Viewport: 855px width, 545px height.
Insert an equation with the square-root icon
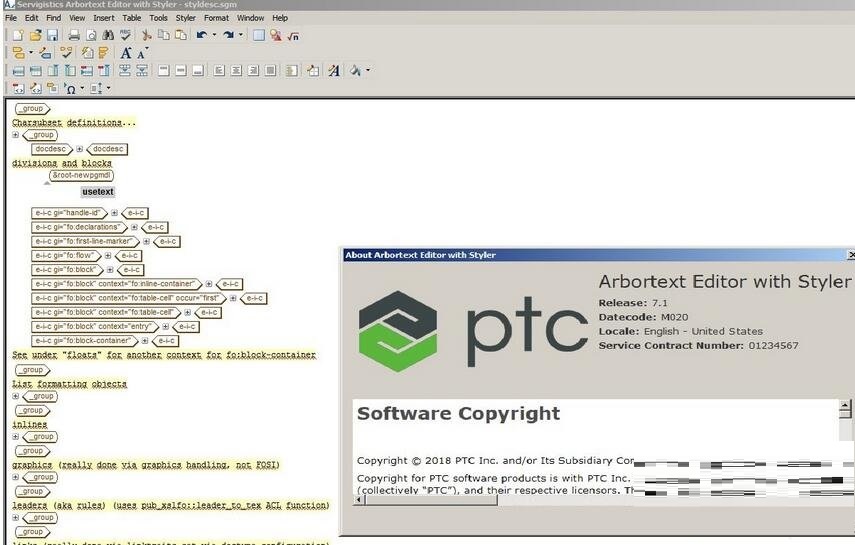point(293,36)
